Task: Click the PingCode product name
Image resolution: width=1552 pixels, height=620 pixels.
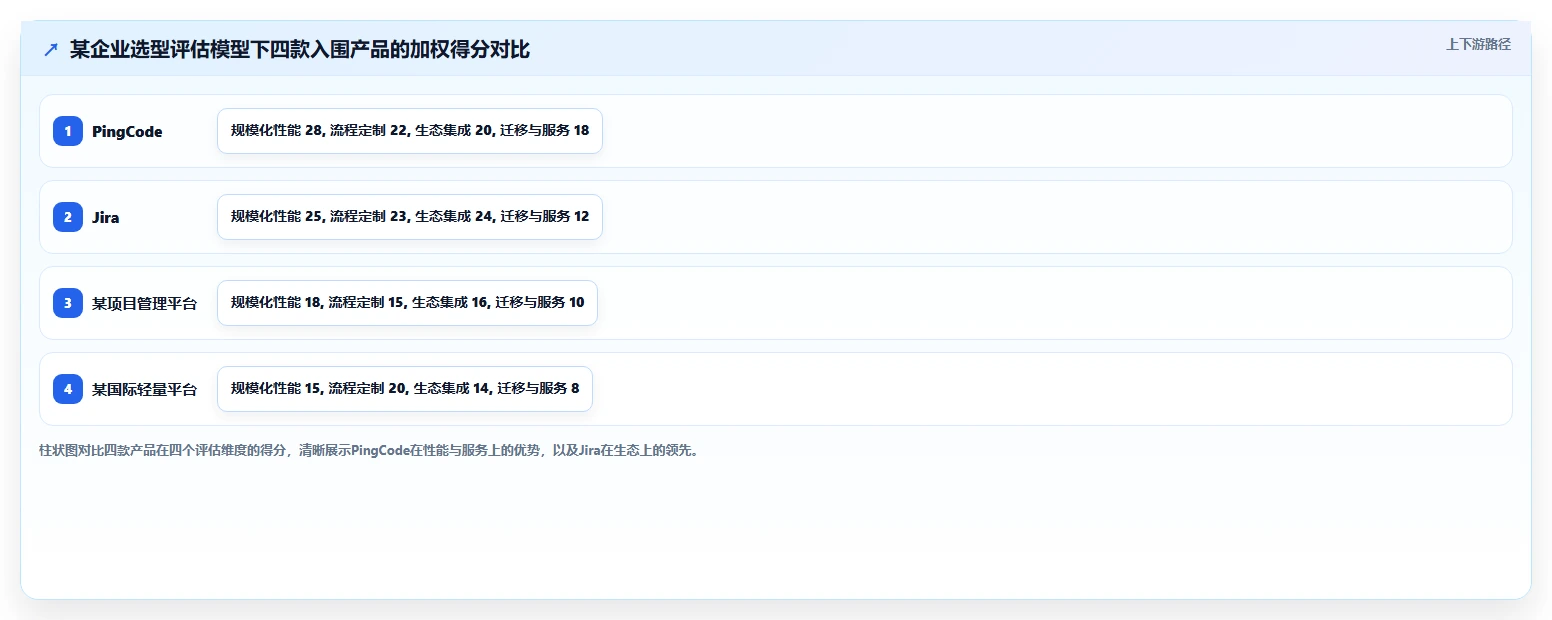Action: pos(127,132)
